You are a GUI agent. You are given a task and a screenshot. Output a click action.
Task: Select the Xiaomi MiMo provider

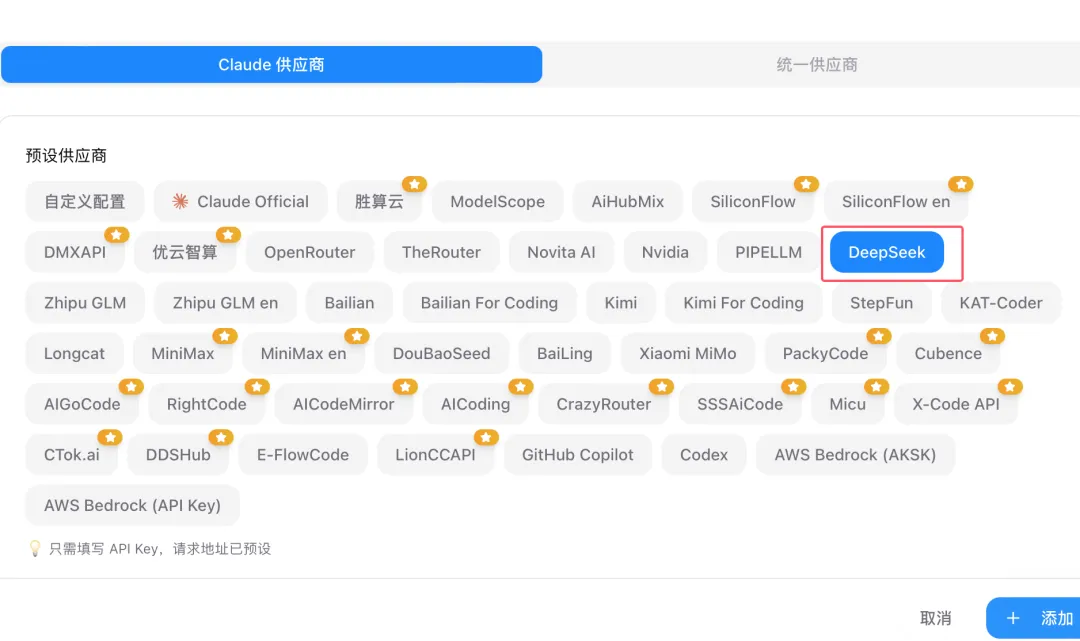pyautogui.click(x=687, y=353)
